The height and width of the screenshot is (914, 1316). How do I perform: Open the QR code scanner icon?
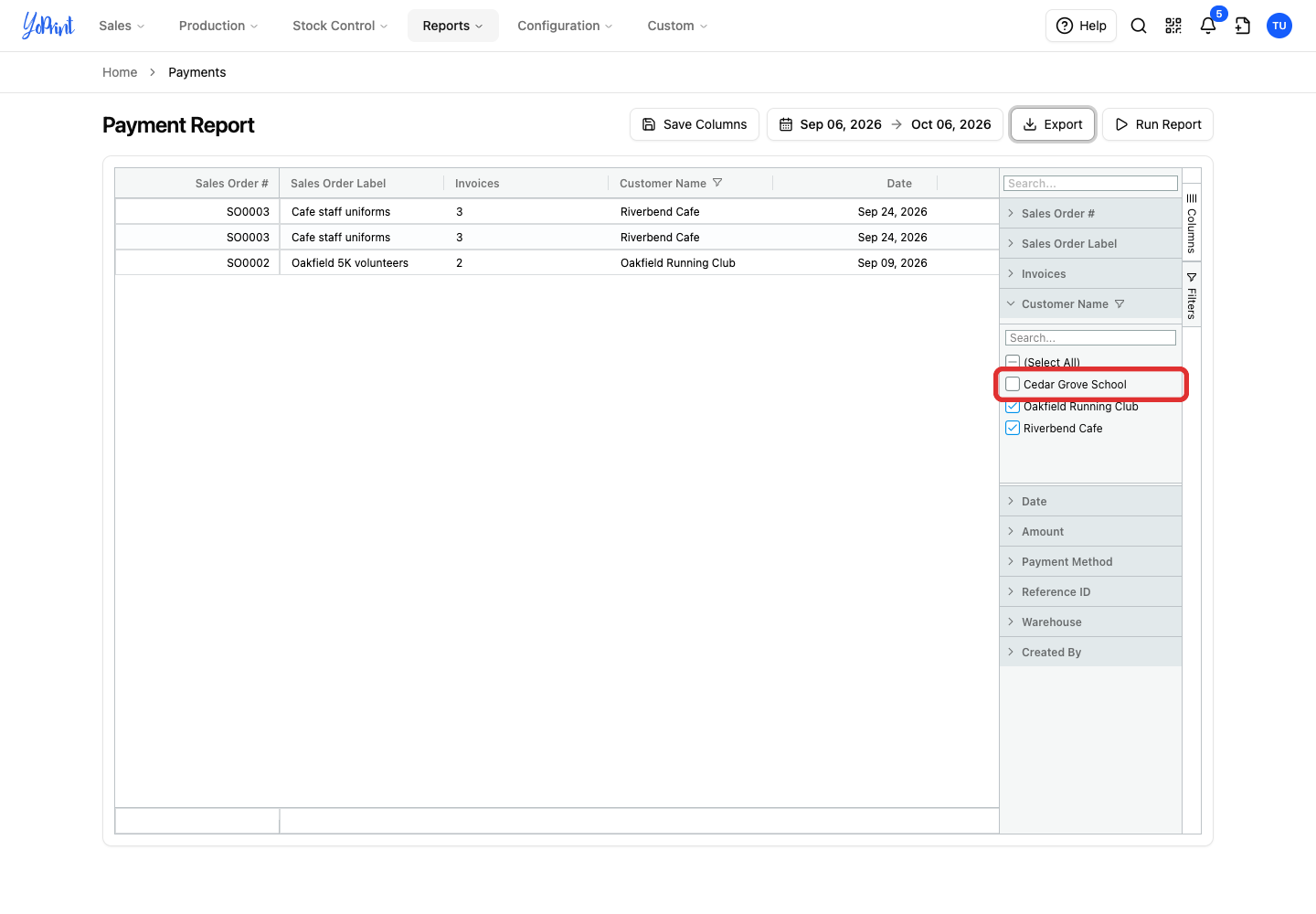point(1173,26)
